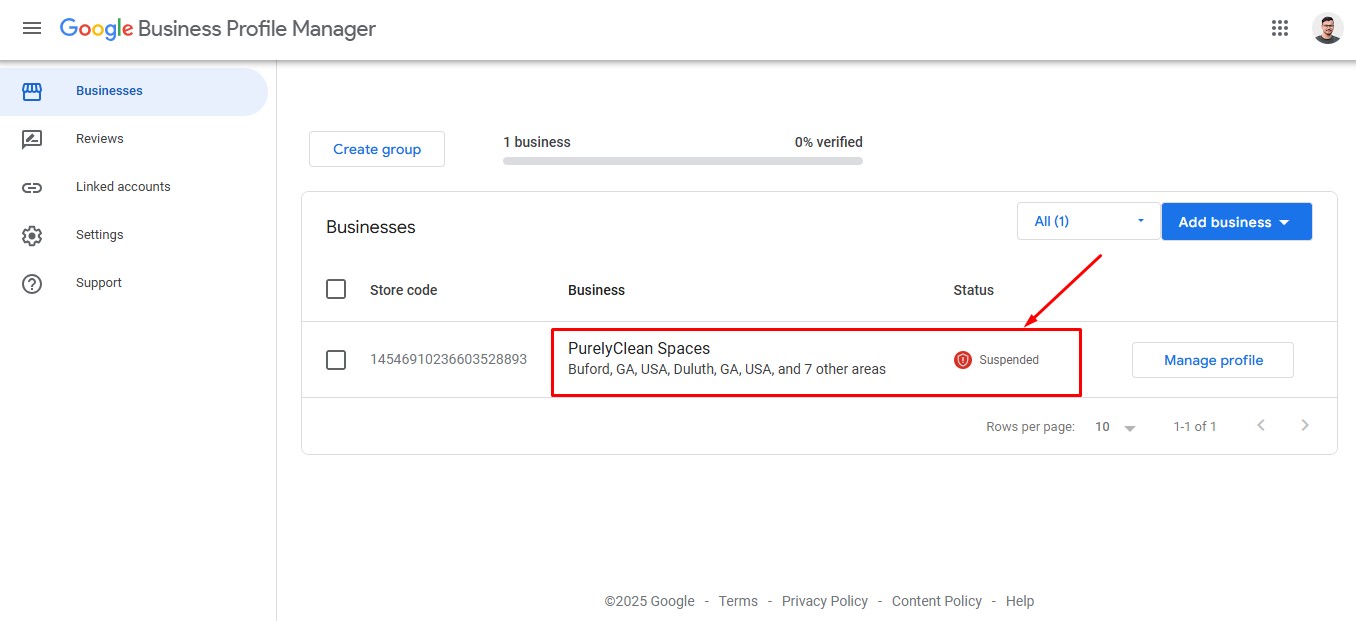Viewport: 1356px width, 621px height.
Task: Open the Google apps grid
Action: coord(1280,28)
